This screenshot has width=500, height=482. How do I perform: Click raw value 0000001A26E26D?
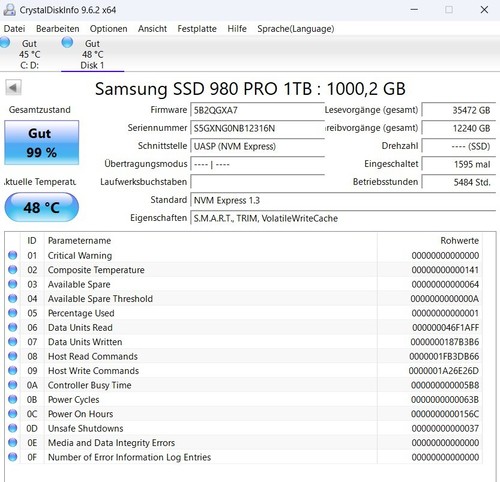click(x=444, y=371)
